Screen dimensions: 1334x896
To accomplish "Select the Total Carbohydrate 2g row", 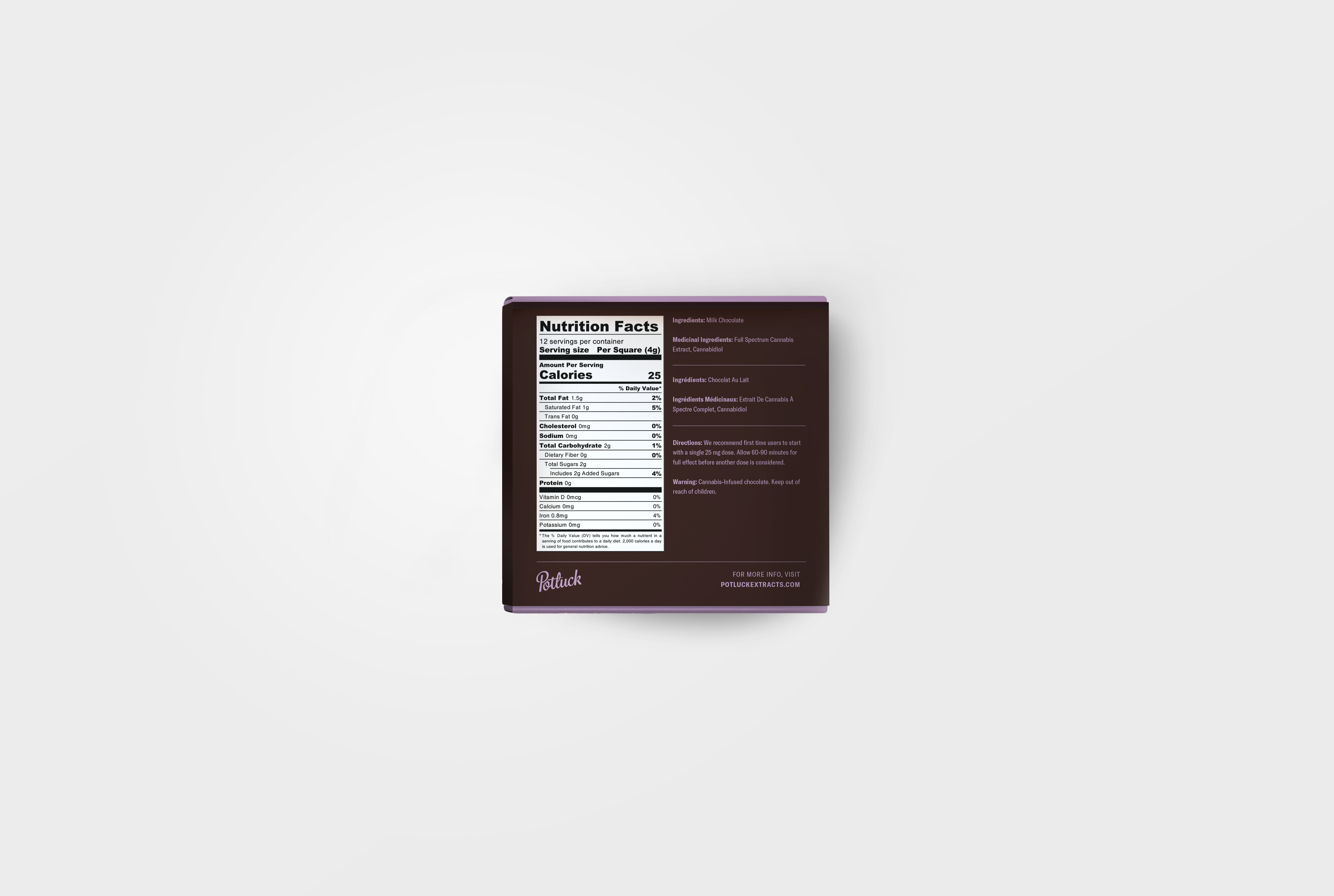I will point(599,446).
